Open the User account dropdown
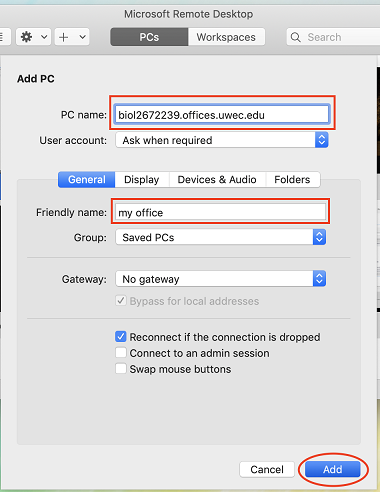This screenshot has width=380, height=492. coord(222,140)
